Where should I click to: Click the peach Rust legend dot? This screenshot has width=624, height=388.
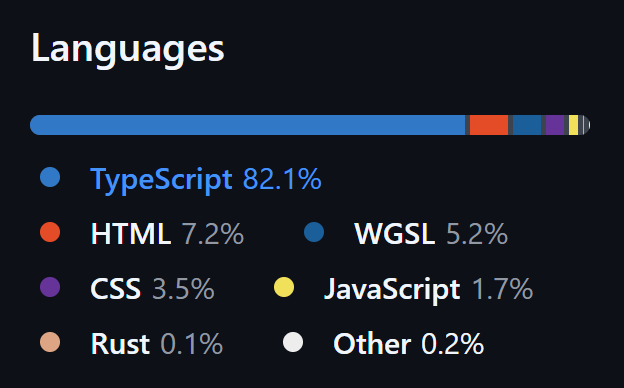click(x=50, y=342)
